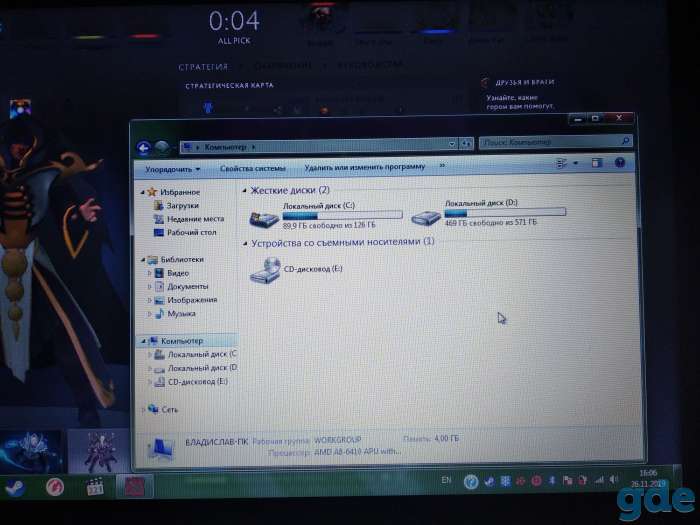Click the ВЛАДИСЛАВ-ПК computer icon in the details pane
The image size is (700, 525).
pyautogui.click(x=161, y=448)
